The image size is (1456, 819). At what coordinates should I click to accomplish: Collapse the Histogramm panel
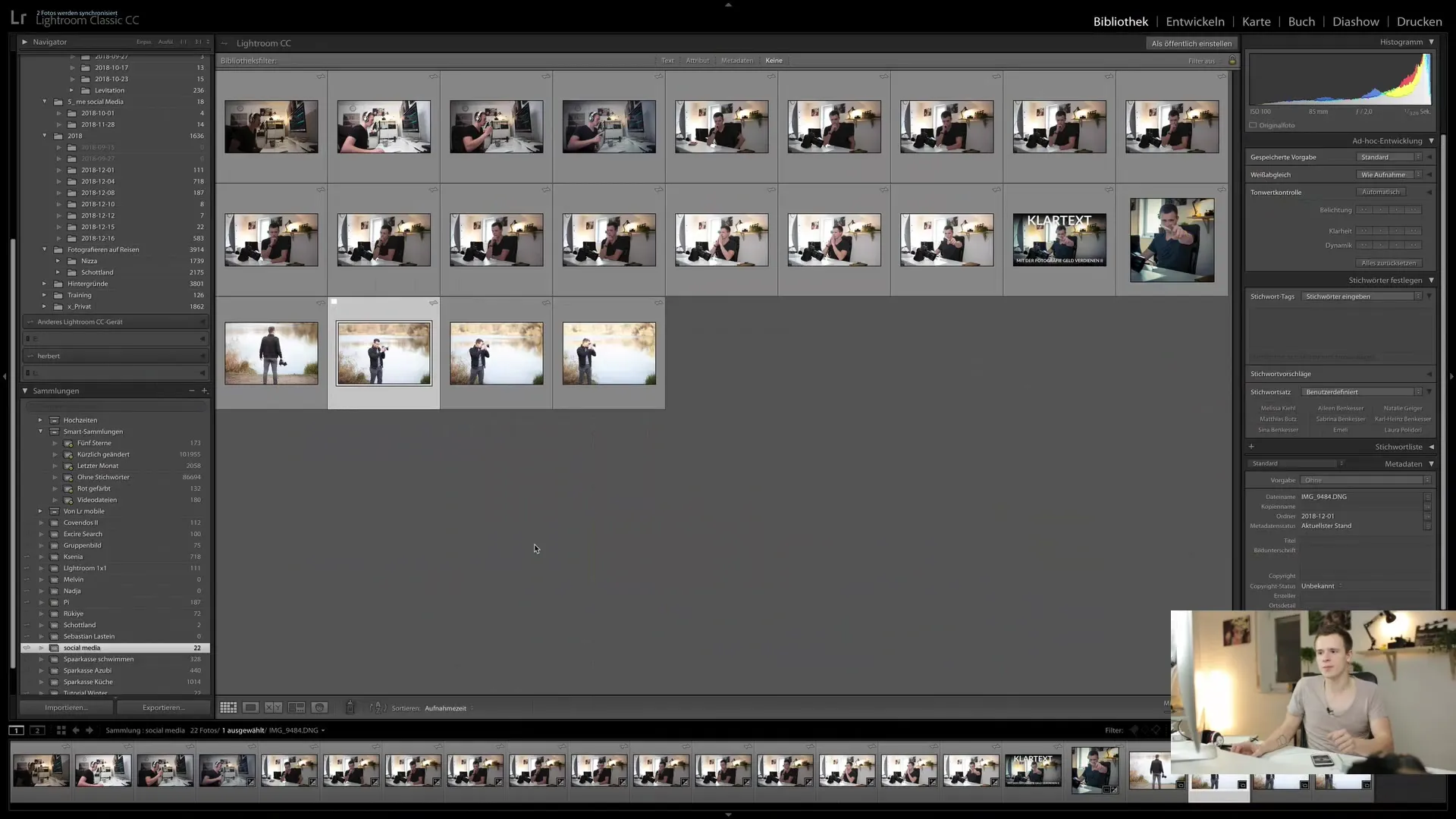[x=1431, y=42]
